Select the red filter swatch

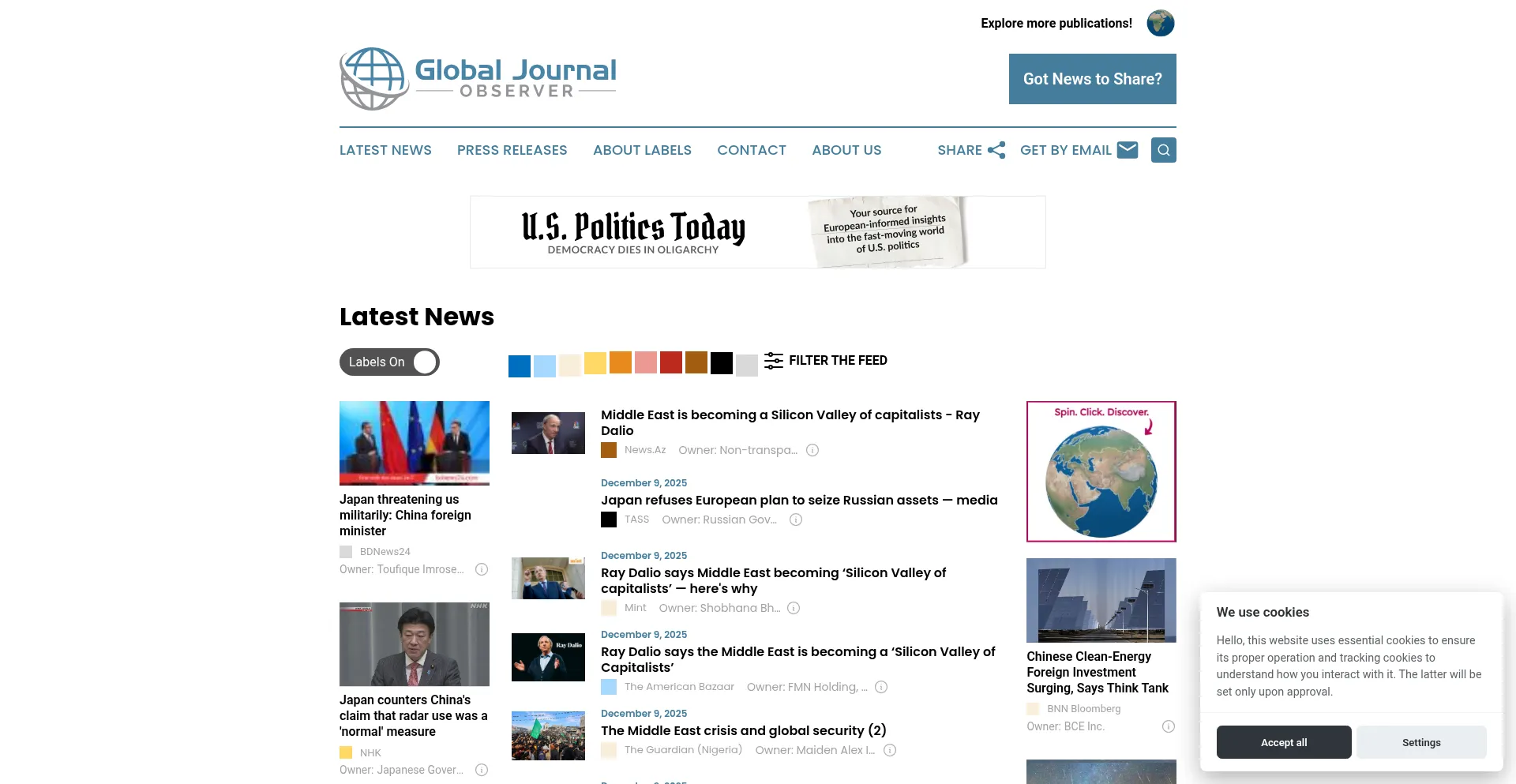pyautogui.click(x=671, y=362)
